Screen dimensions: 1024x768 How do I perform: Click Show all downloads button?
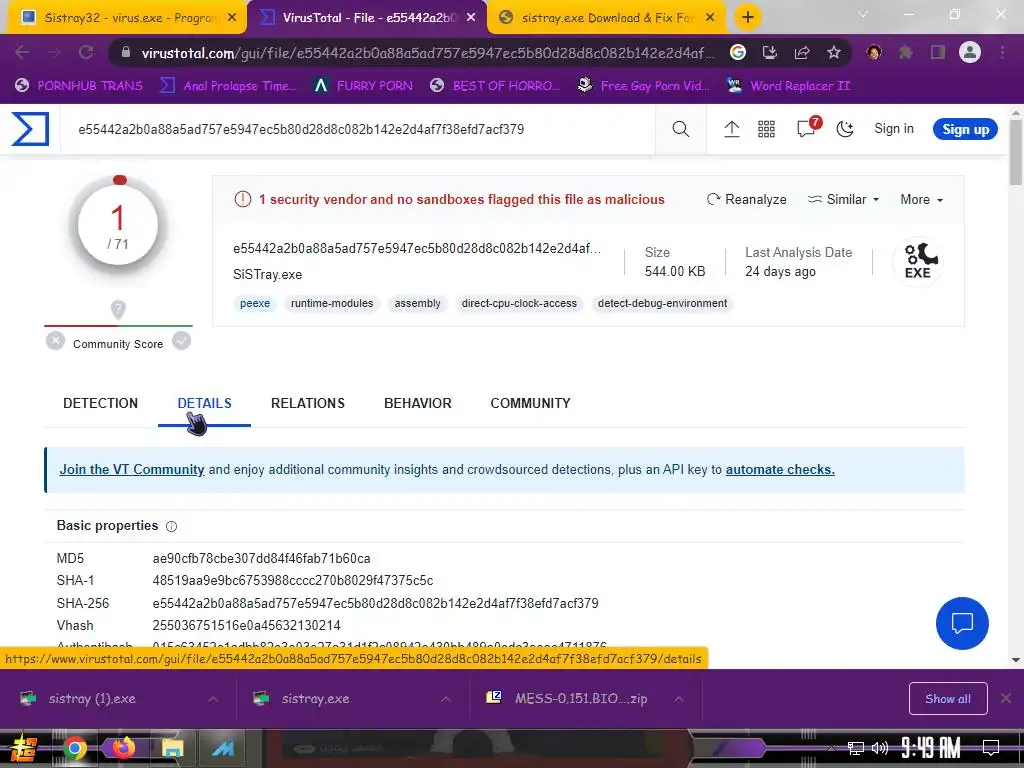(948, 699)
